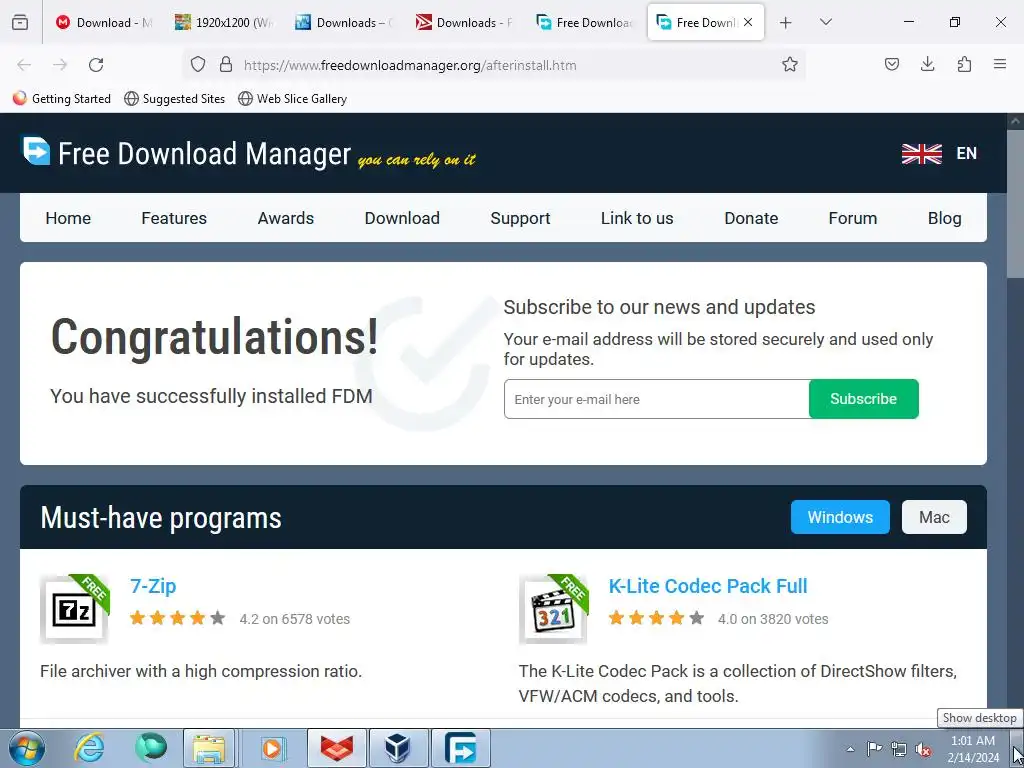
Task: Open Web Slice Gallery bookmark
Action: pyautogui.click(x=292, y=99)
